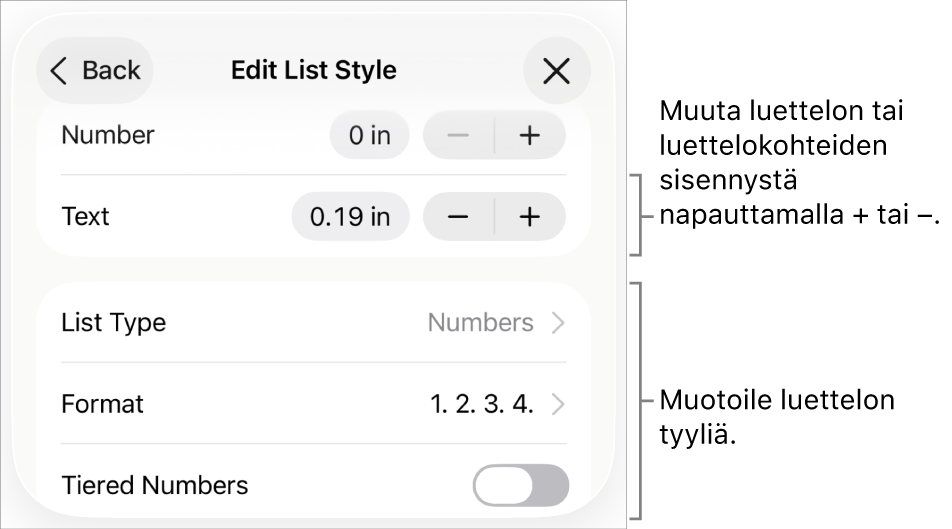Click the Number indent 0 in field
The width and height of the screenshot is (952, 529).
[x=369, y=135]
